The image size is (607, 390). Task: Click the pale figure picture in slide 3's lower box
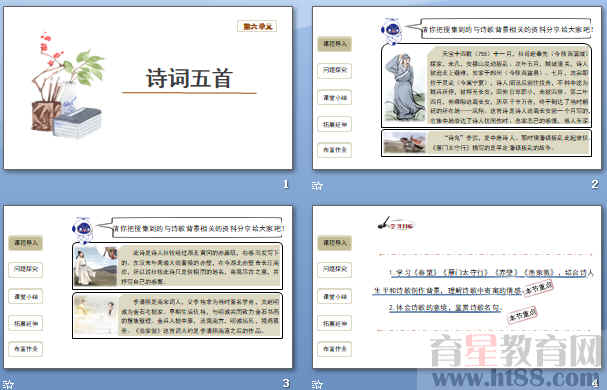[x=96, y=316]
